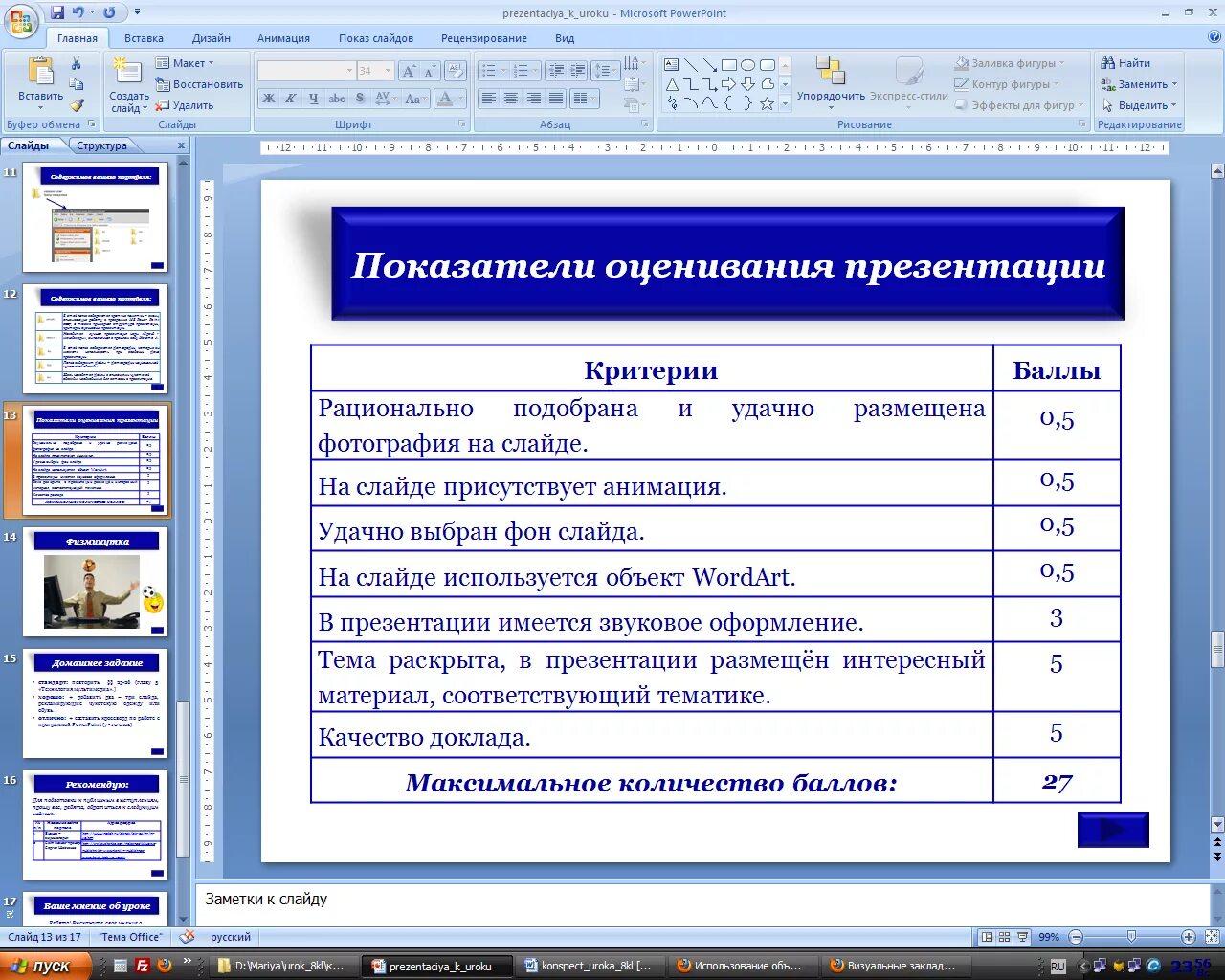
Task: Select slide 14 Физминутка thumbnail
Action: click(96, 582)
